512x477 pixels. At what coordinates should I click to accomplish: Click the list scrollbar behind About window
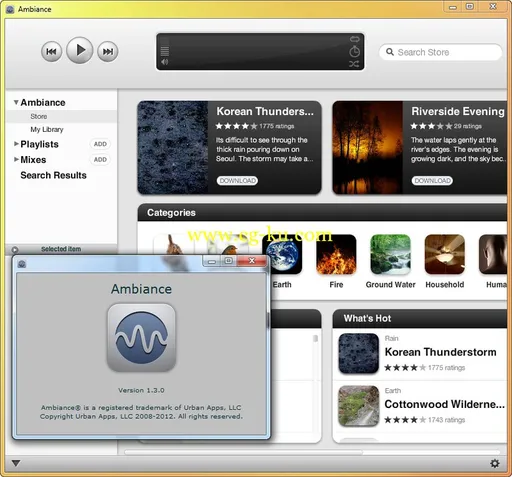pos(315,338)
